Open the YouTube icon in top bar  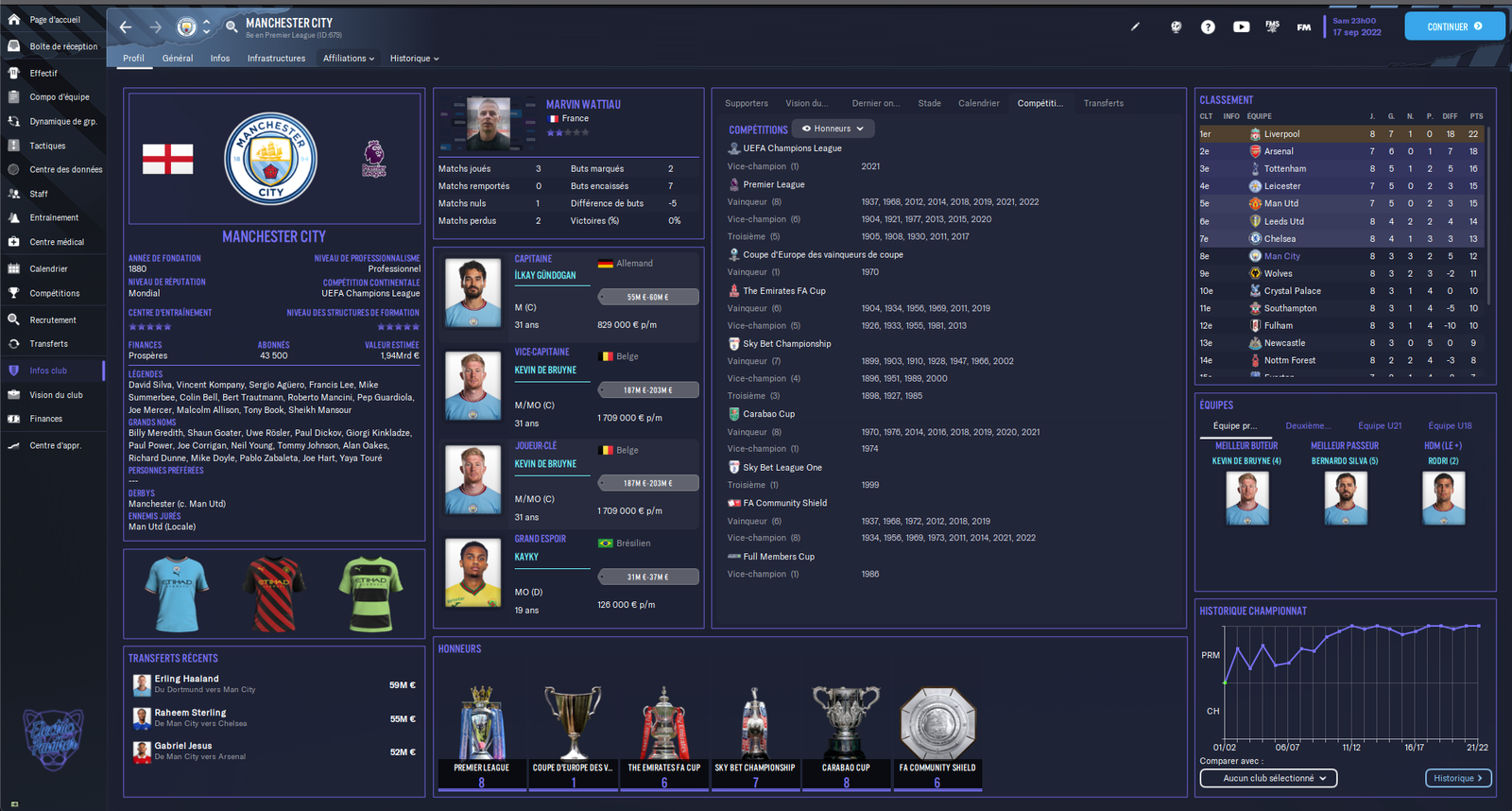coord(1241,27)
